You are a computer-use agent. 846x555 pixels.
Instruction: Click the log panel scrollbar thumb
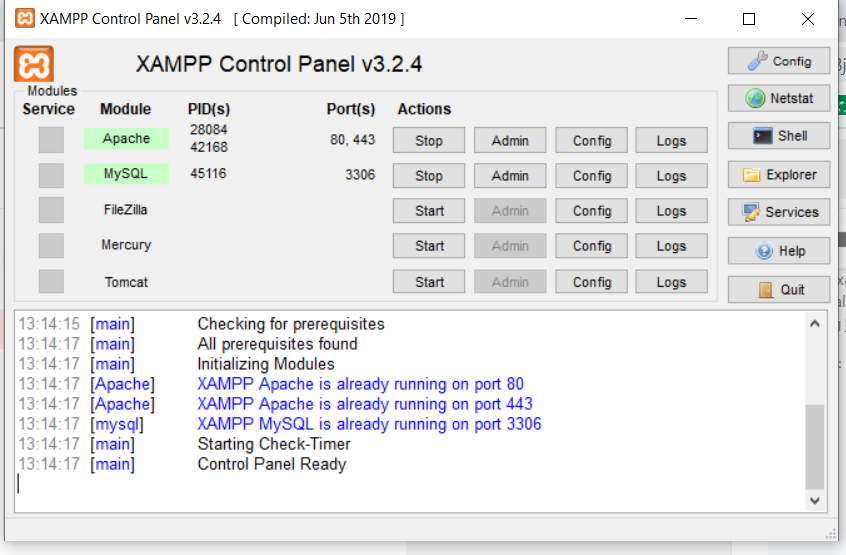[815, 447]
